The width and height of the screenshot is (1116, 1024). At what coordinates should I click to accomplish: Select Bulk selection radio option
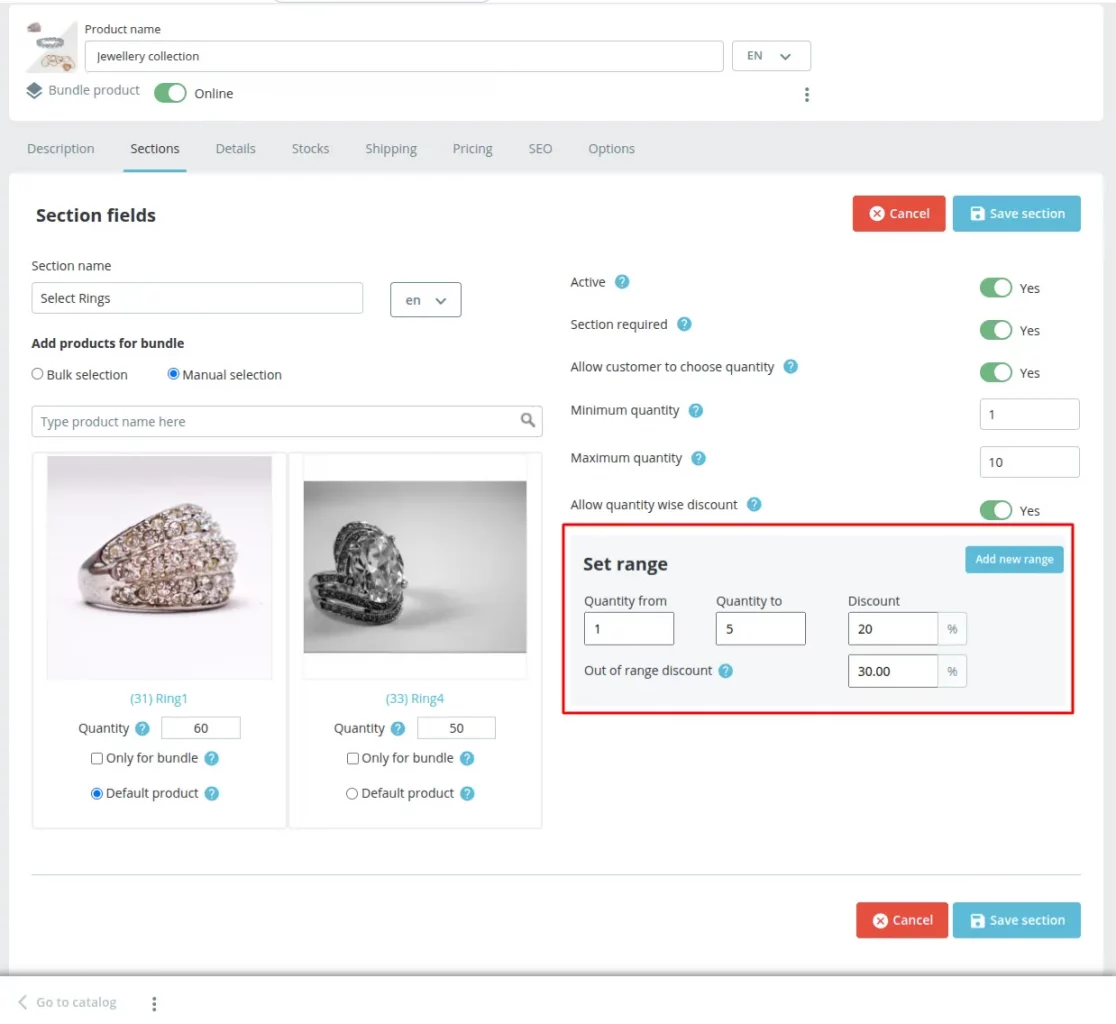(38, 374)
